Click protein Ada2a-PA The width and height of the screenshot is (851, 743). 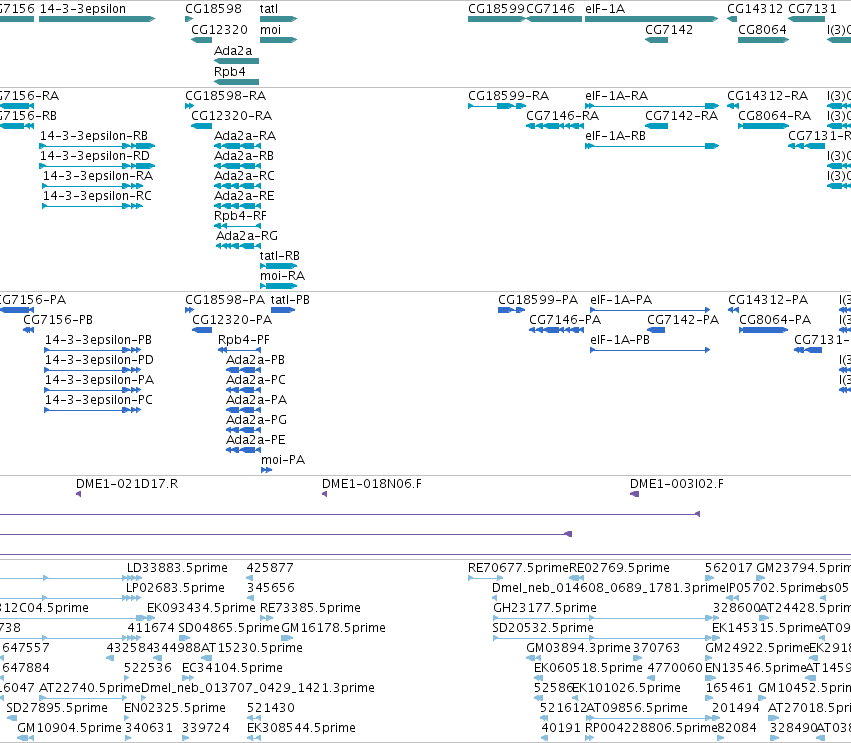256,401
